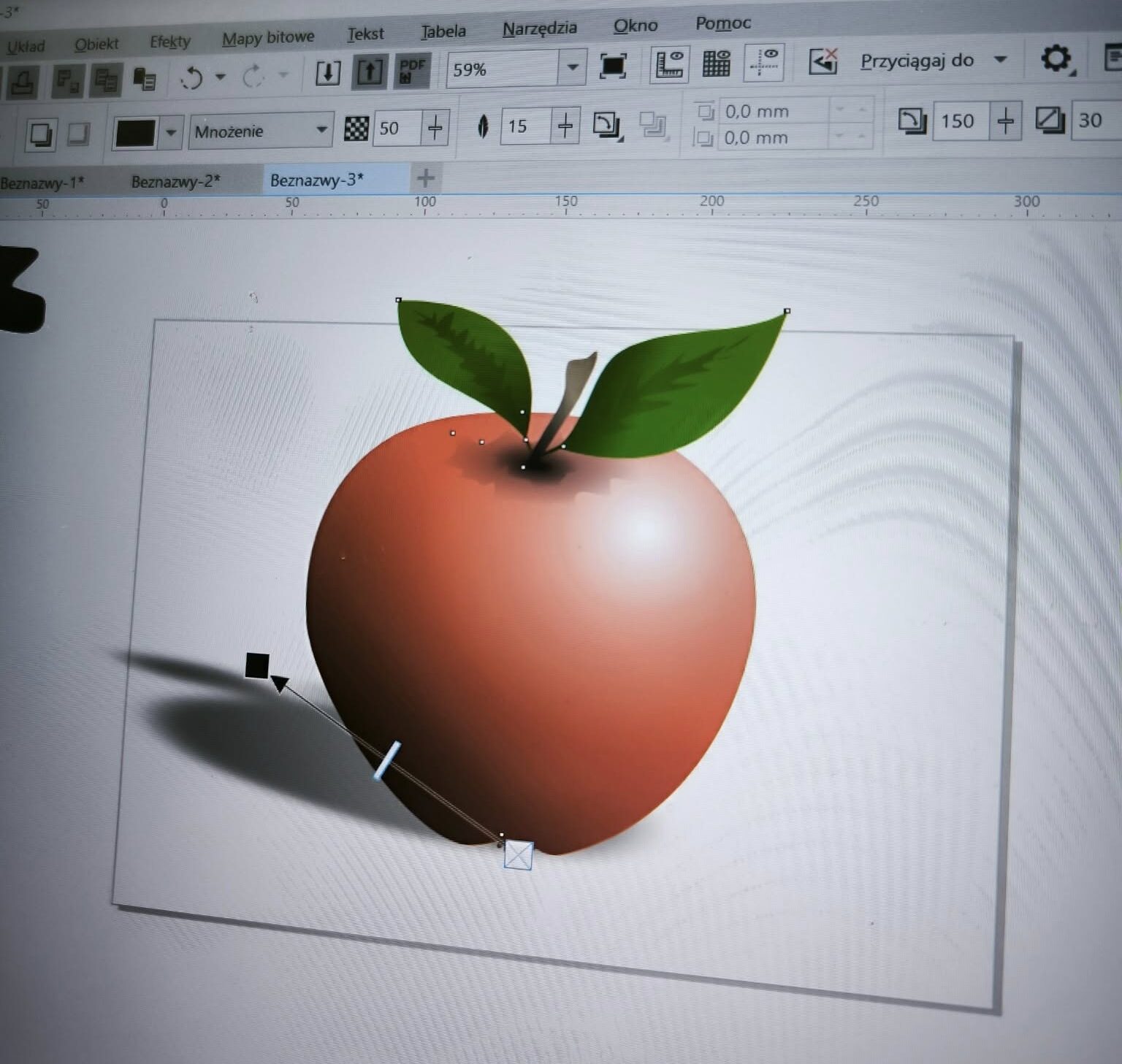This screenshot has width=1122, height=1064.
Task: Click the Export icon with up arrow
Action: coord(370,72)
